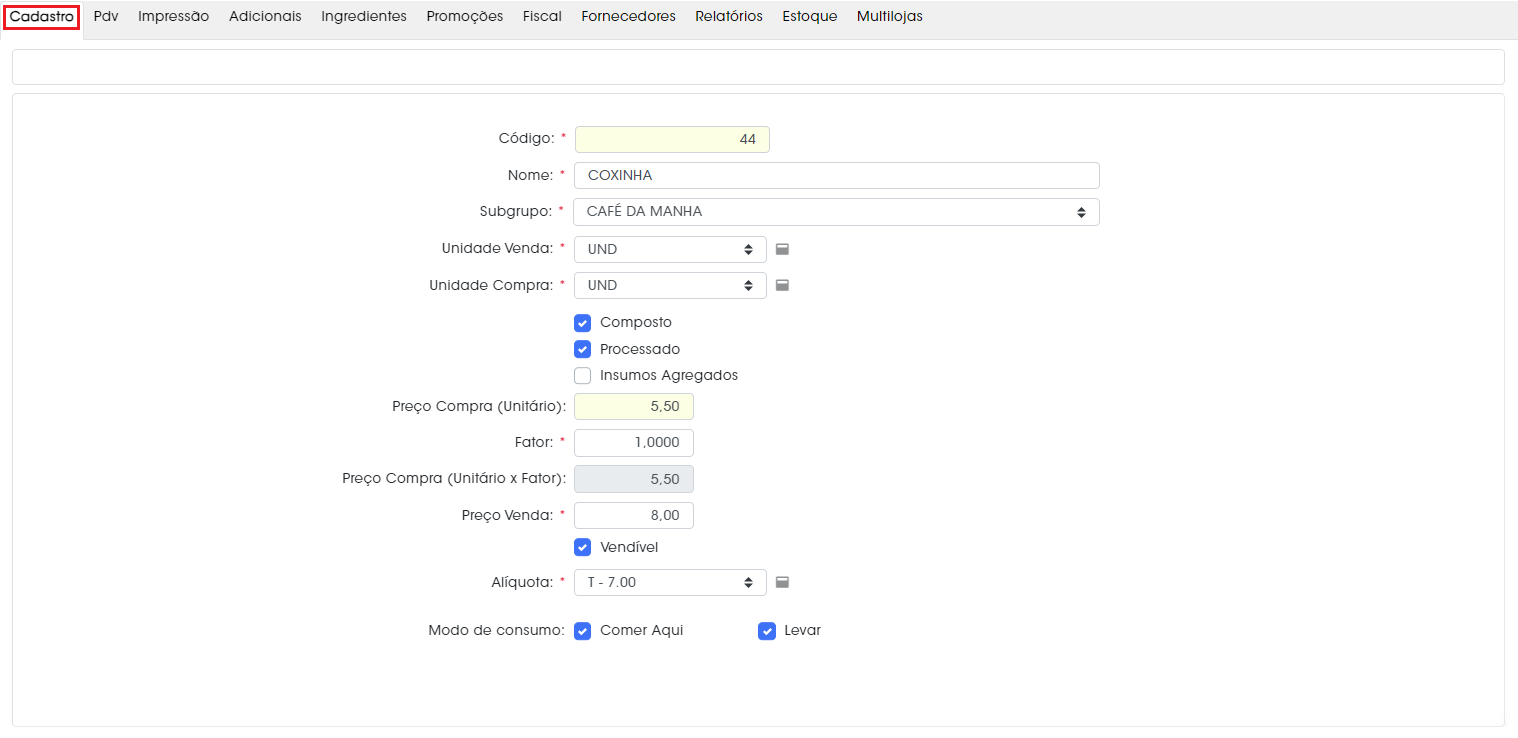Viewport: 1518px width, 738px height.
Task: Open the Impressão tab
Action: (174, 16)
